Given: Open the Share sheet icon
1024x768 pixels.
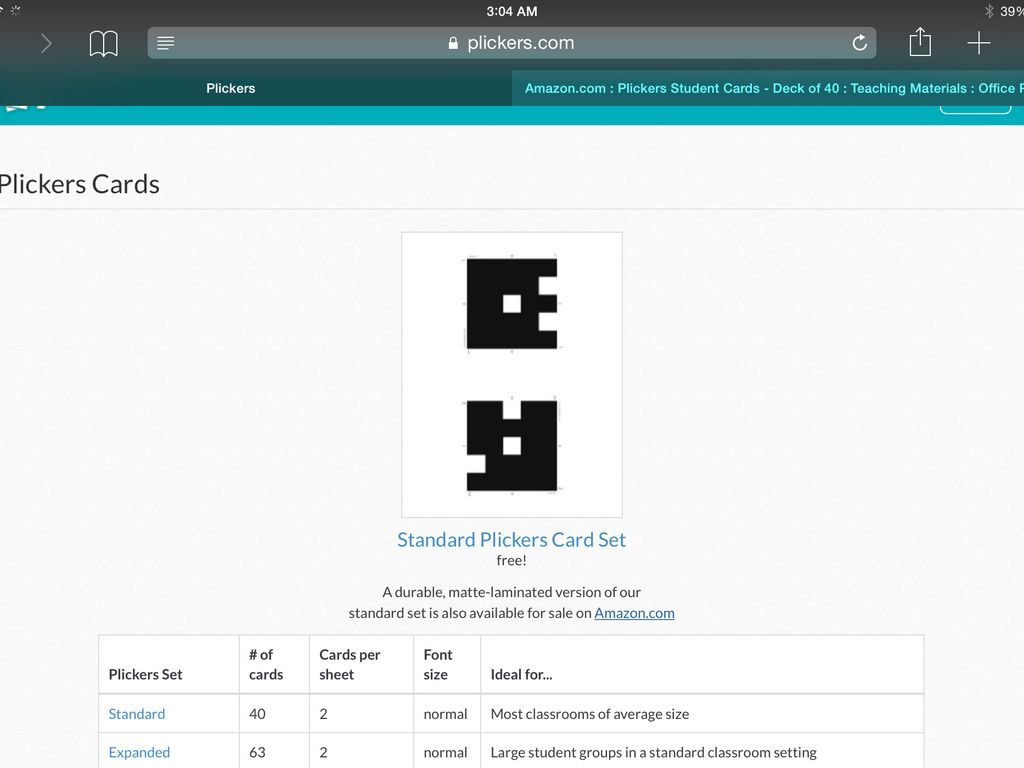Looking at the screenshot, I should pyautogui.click(x=920, y=42).
